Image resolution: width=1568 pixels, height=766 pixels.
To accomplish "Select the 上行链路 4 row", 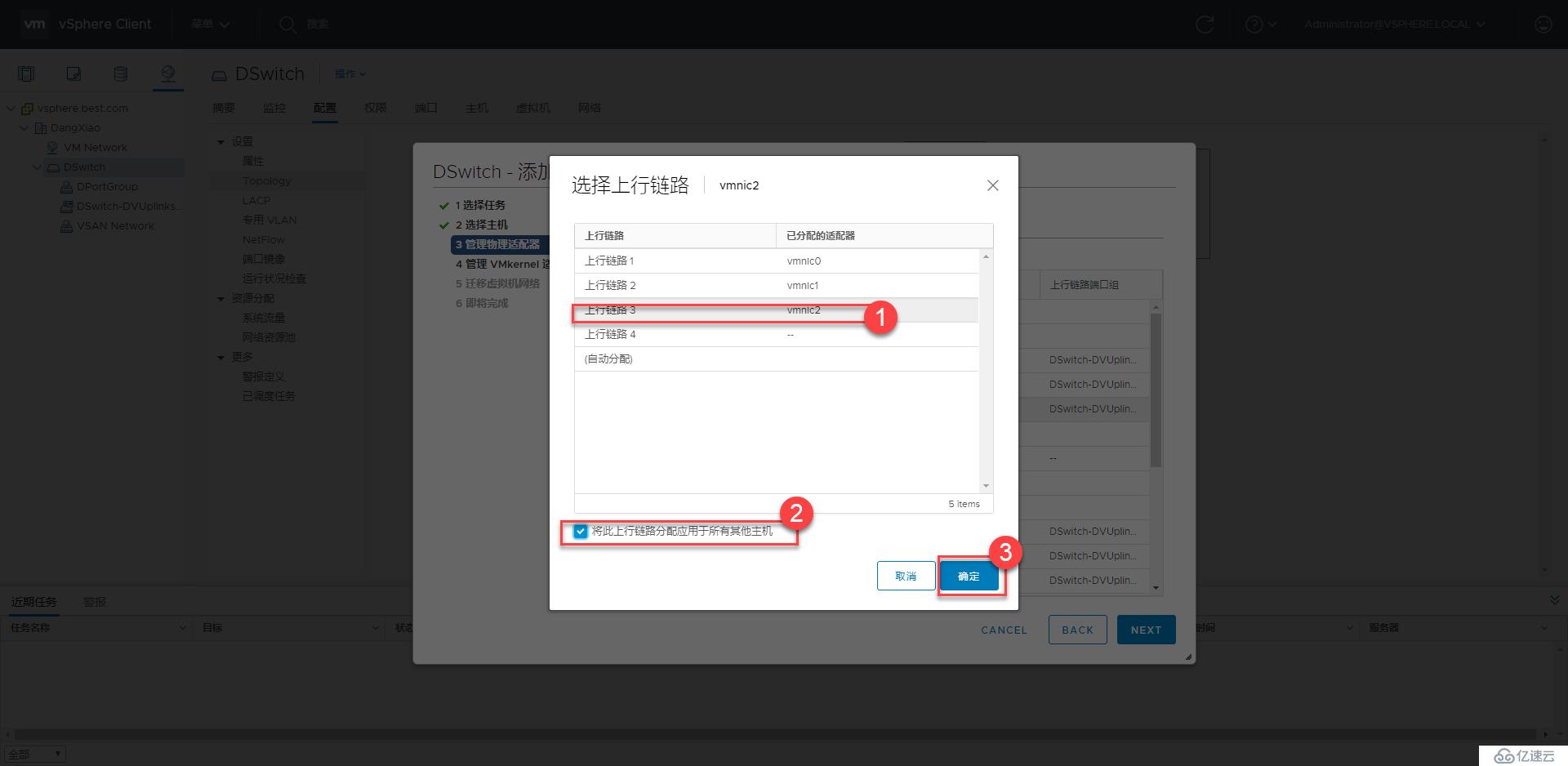I will pyautogui.click(x=776, y=335).
